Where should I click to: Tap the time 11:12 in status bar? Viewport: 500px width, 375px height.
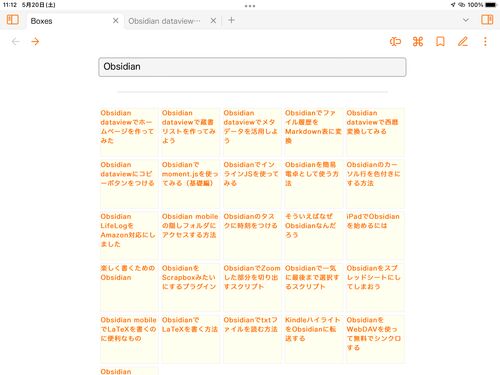tap(10, 5)
